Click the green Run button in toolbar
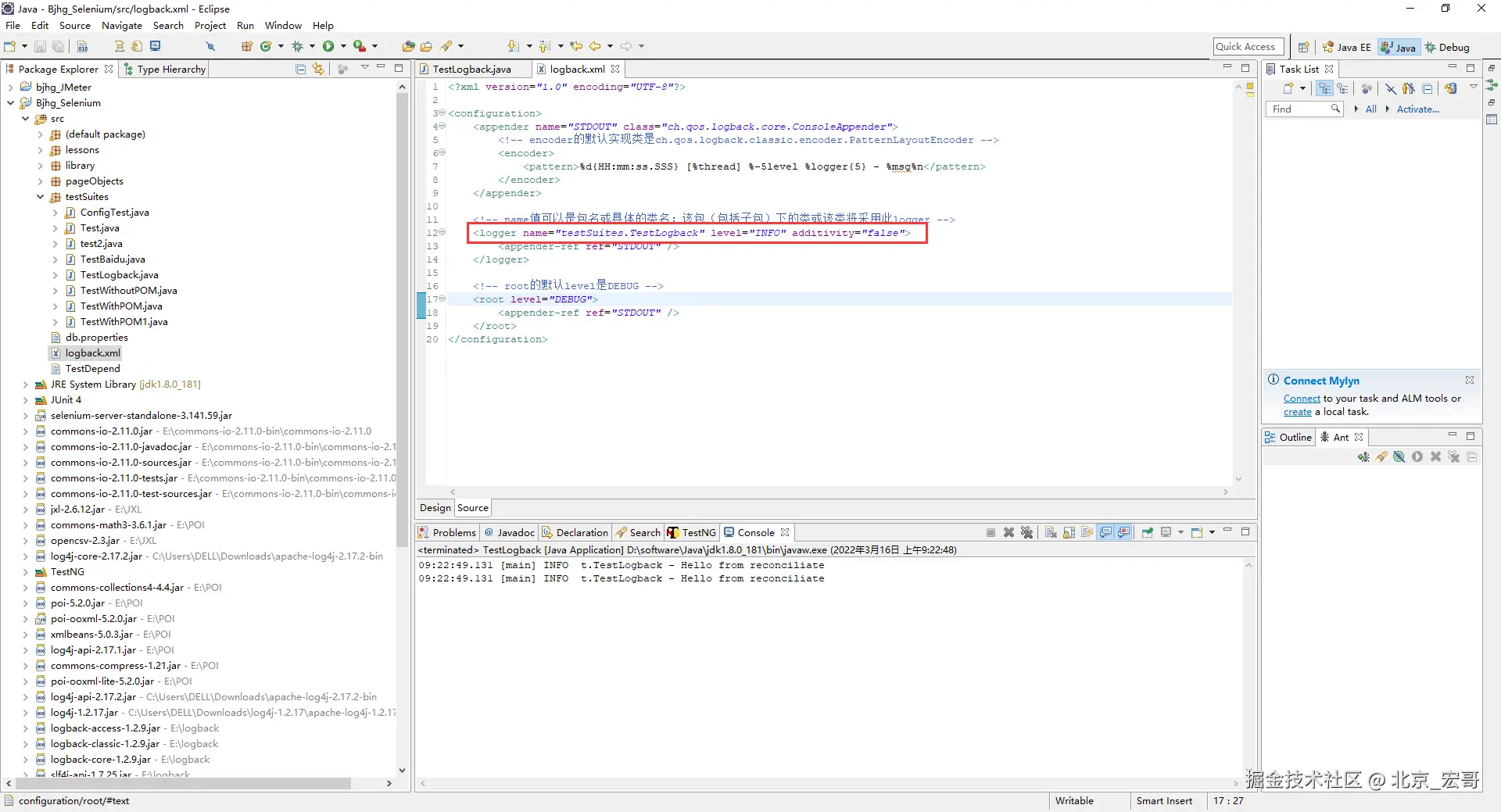 (x=328, y=47)
